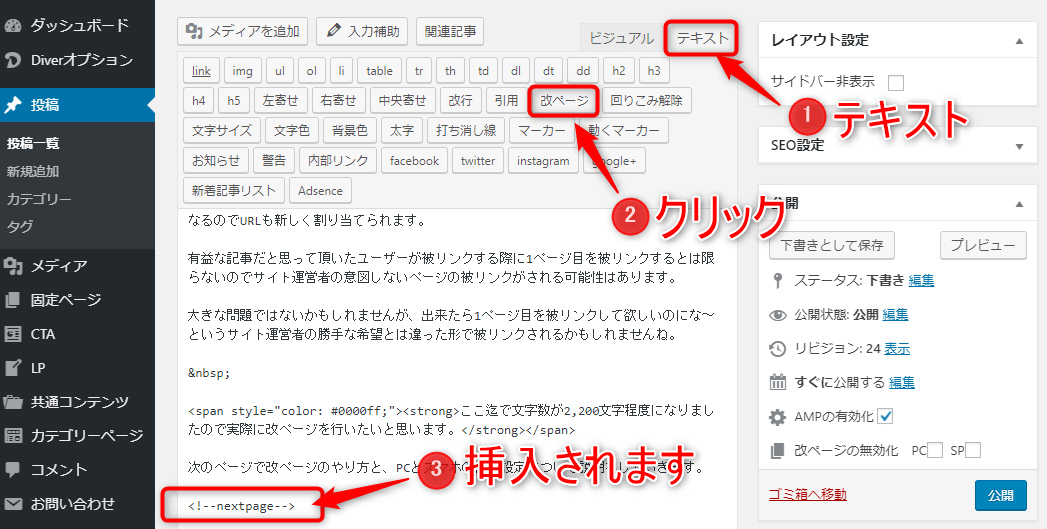Switch to the ビジュアル editor tab
Image resolution: width=1047 pixels, height=529 pixels.
coord(621,39)
